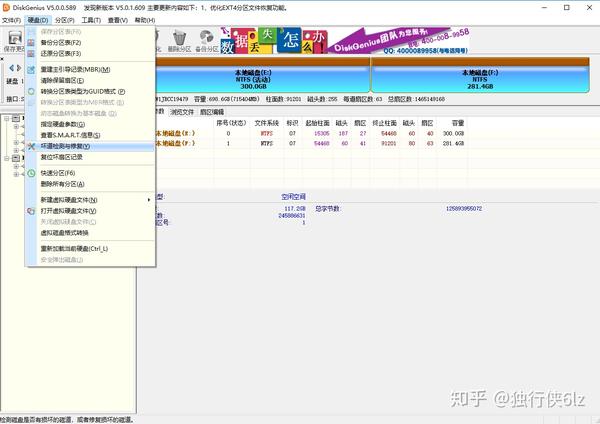Open the 分区(P) menu
The height and width of the screenshot is (424, 600).
pyautogui.click(x=65, y=20)
